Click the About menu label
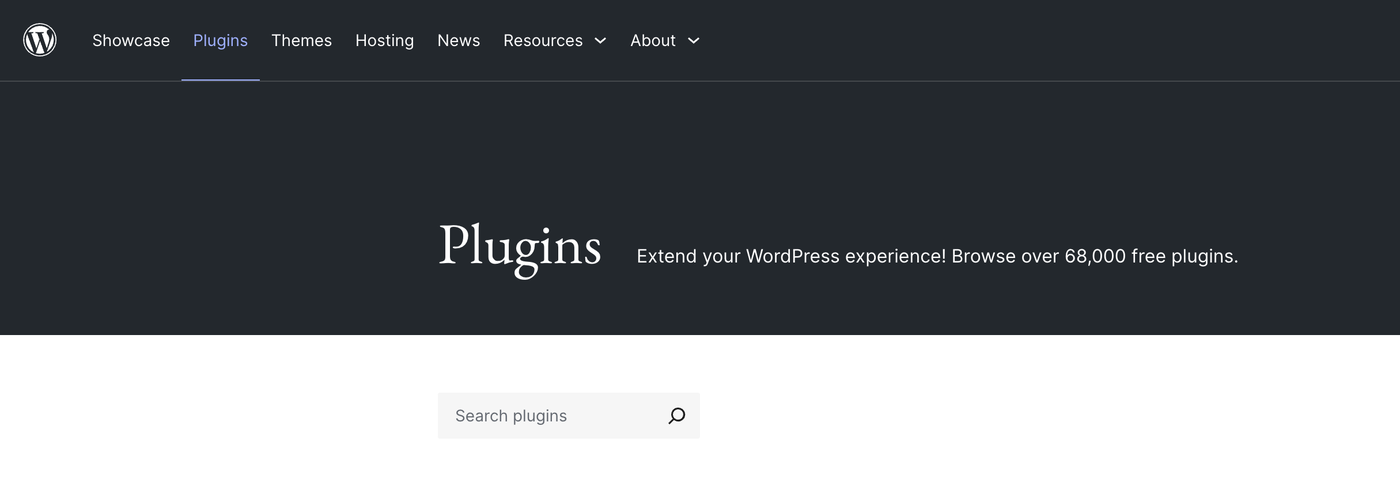Screen dimensions: 1400x483 (653, 40)
